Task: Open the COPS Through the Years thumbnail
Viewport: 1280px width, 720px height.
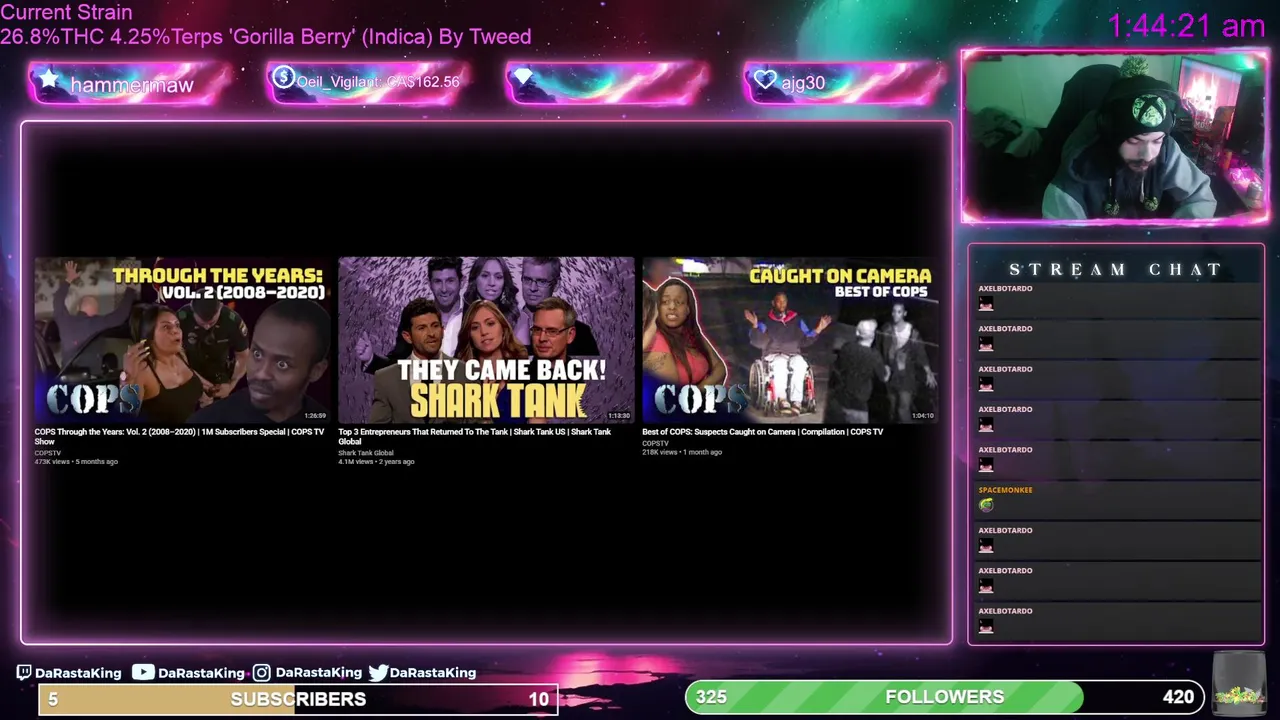Action: pyautogui.click(x=182, y=340)
